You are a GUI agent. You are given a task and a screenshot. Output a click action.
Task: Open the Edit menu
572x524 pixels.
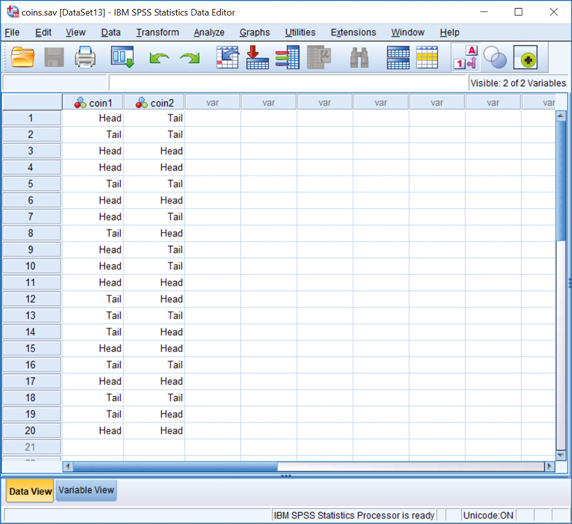43,32
